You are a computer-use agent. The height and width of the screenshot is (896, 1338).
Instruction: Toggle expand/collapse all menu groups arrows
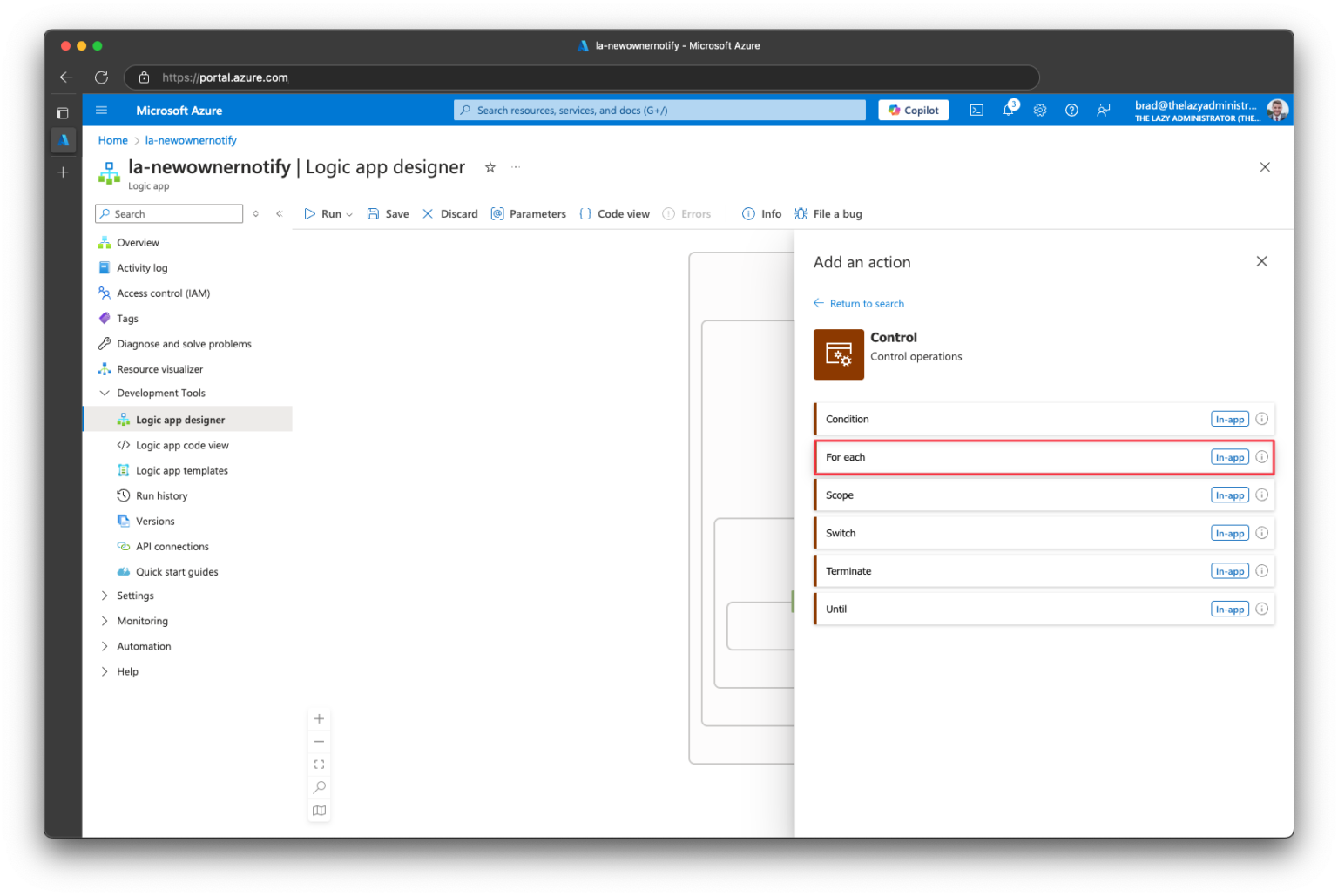coord(255,214)
